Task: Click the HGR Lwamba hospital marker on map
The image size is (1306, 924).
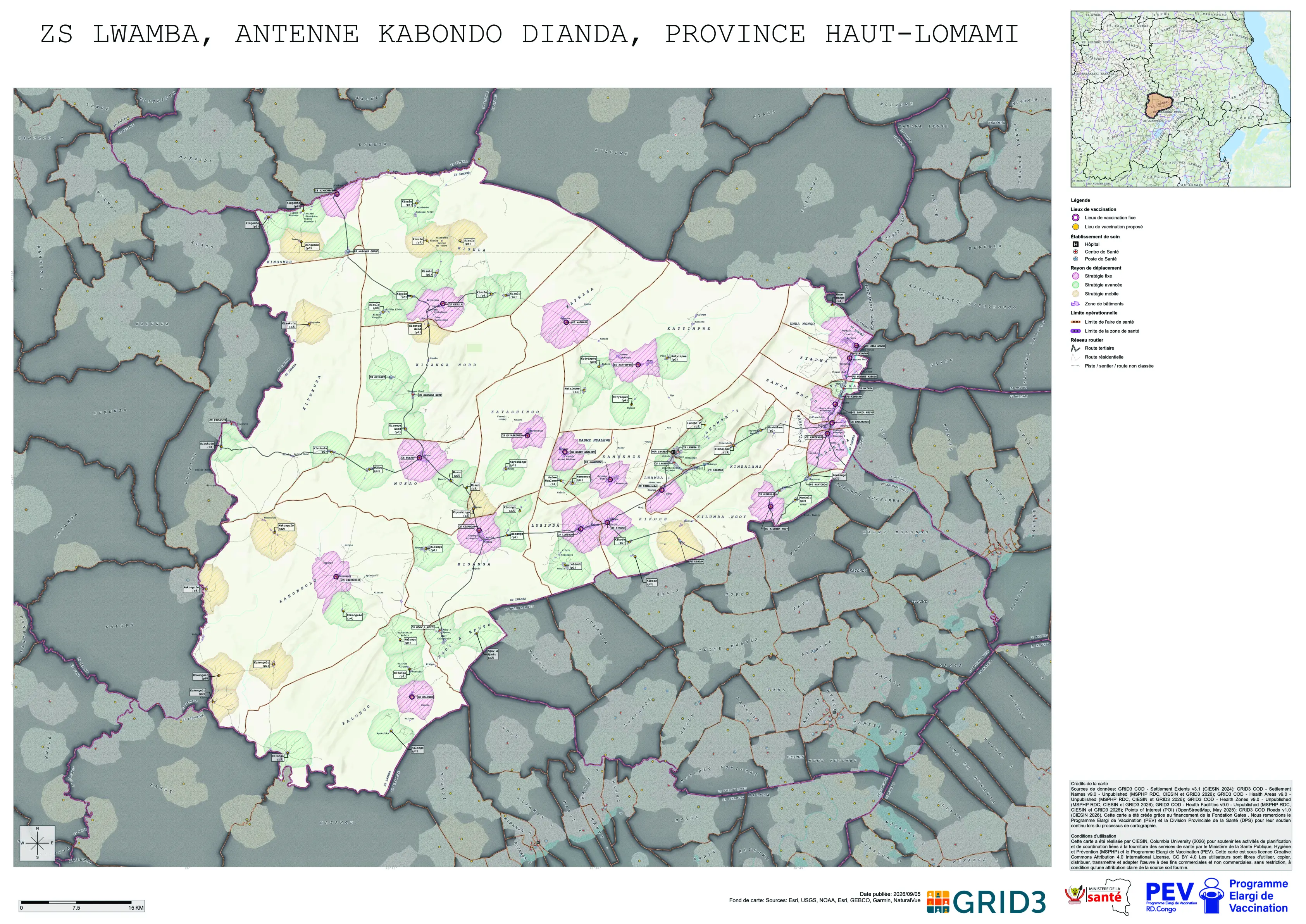Action: (674, 452)
